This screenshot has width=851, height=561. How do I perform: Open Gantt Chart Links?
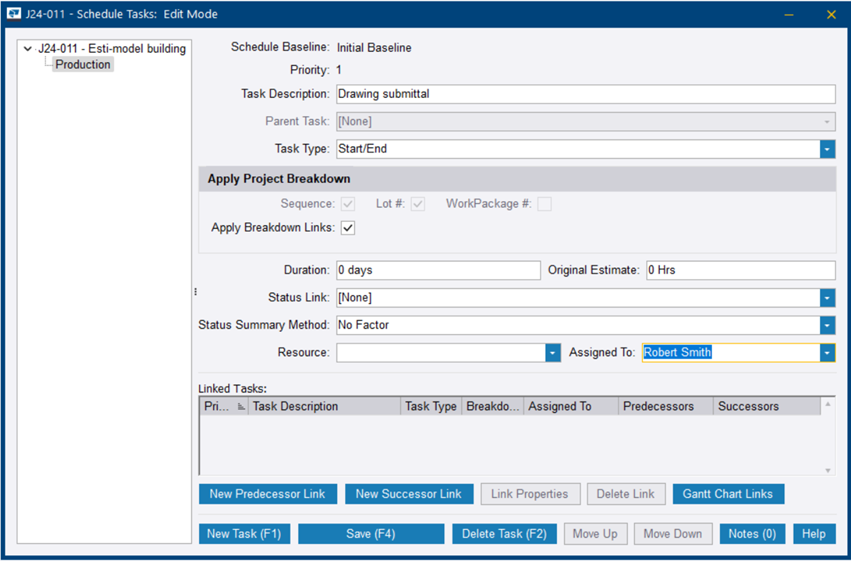(728, 494)
